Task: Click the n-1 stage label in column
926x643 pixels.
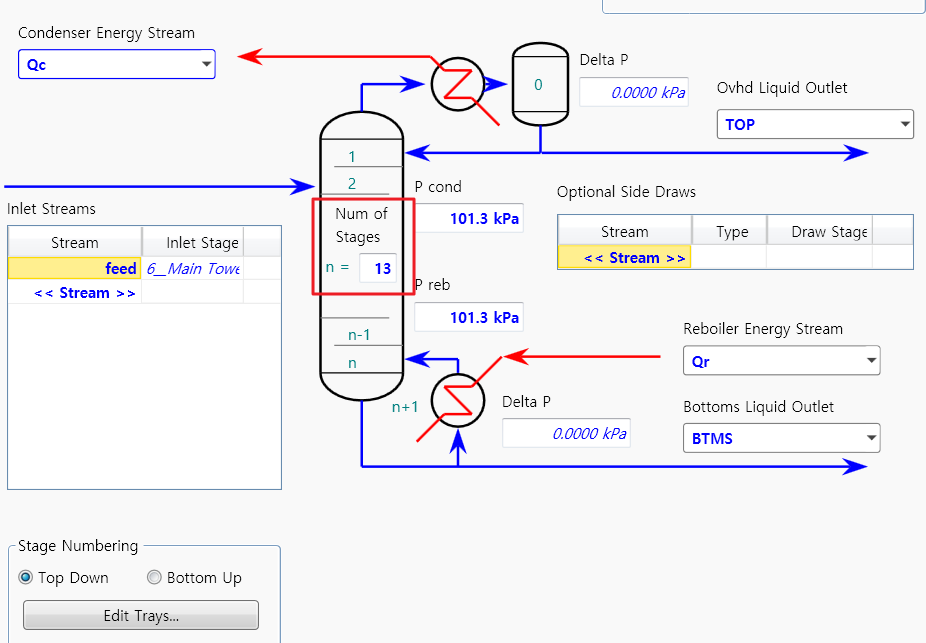Action: pyautogui.click(x=359, y=335)
